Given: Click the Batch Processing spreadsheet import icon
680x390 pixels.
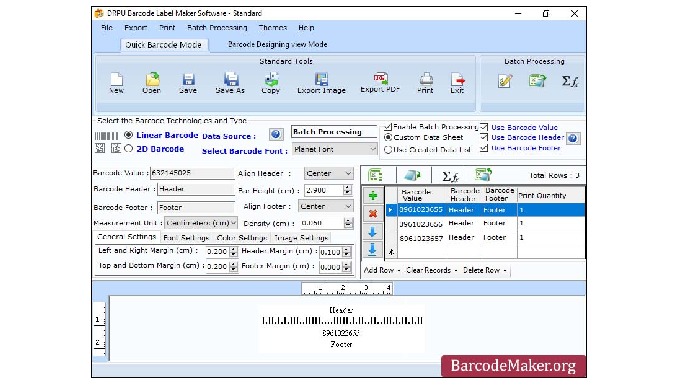Looking at the screenshot, I should coord(537,81).
